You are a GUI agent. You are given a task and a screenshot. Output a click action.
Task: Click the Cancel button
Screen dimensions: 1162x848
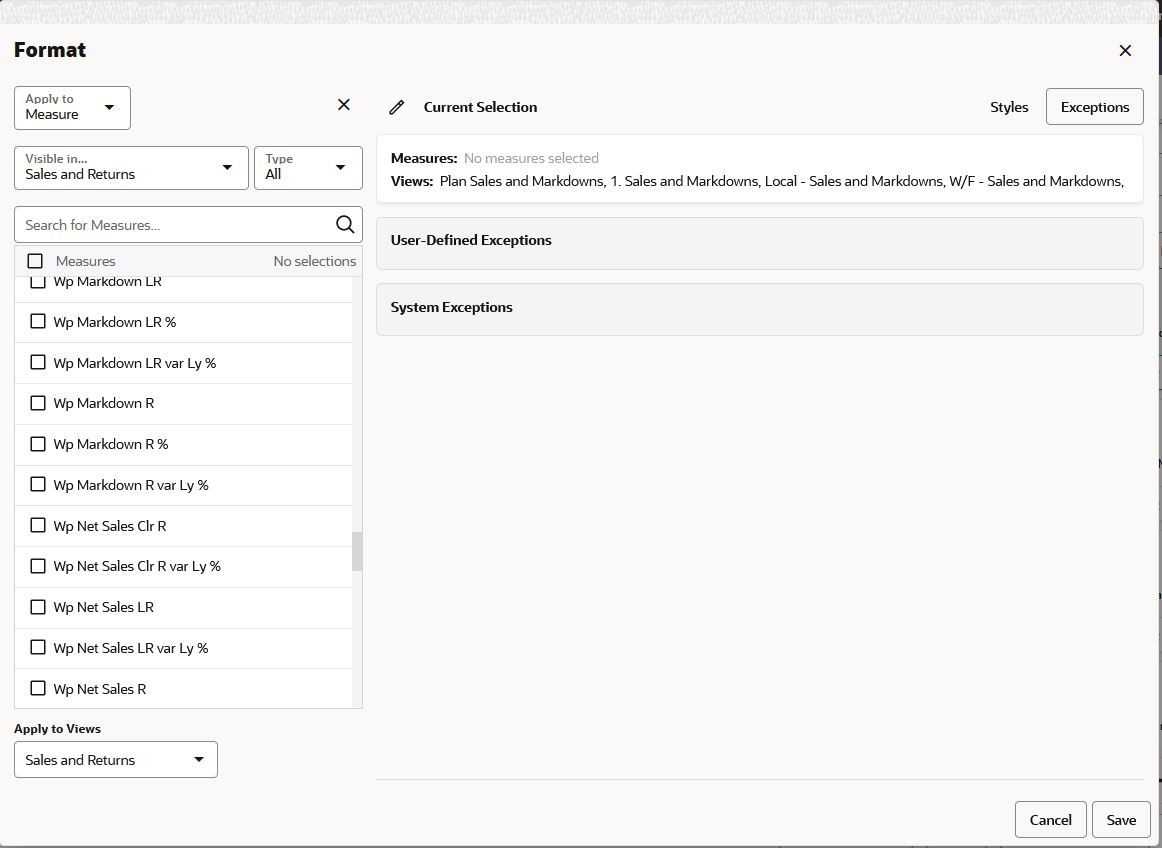click(1050, 819)
